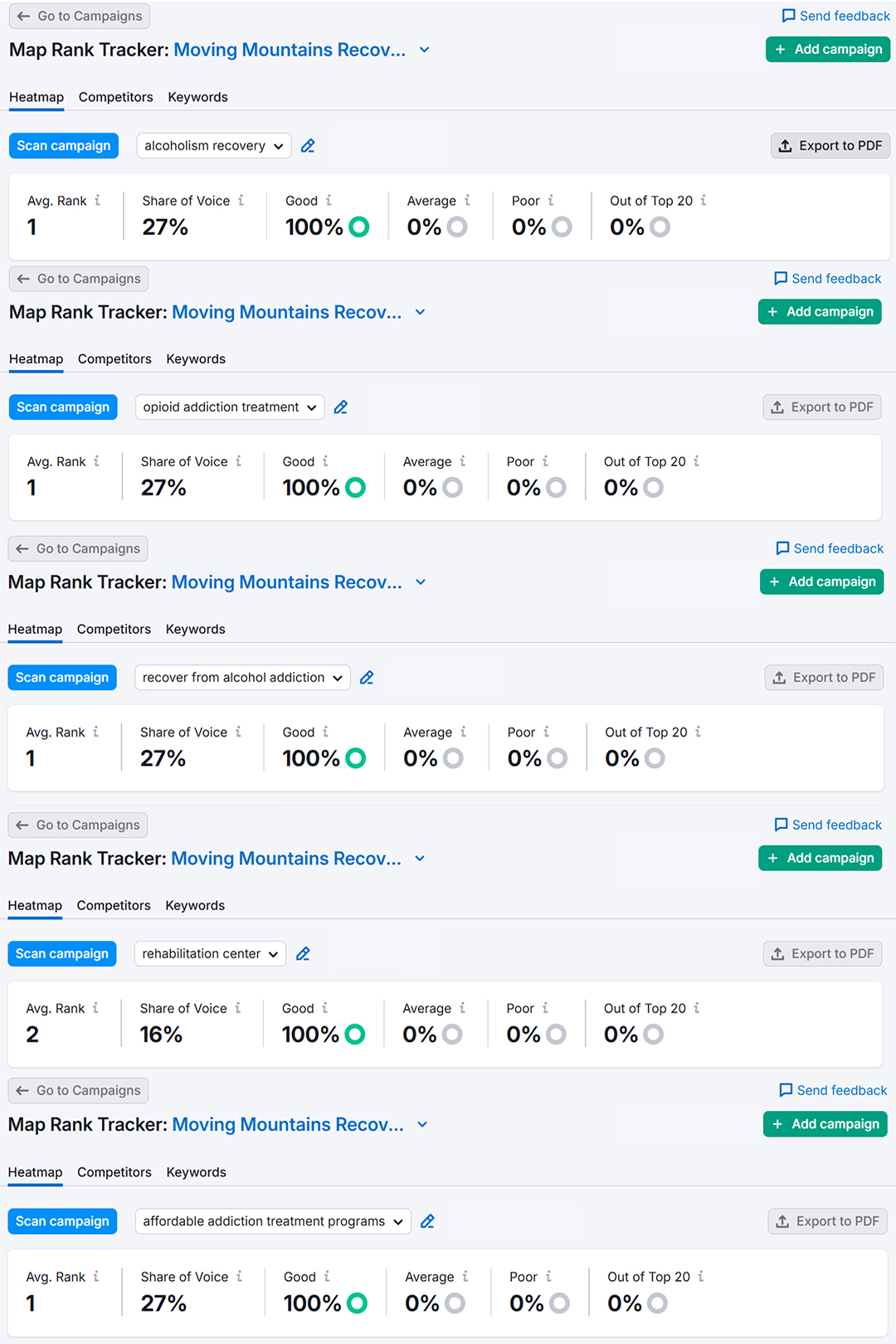The width and height of the screenshot is (896, 1344).
Task: Open the opioid addiction treatment keyword dropdown
Action: [229, 407]
